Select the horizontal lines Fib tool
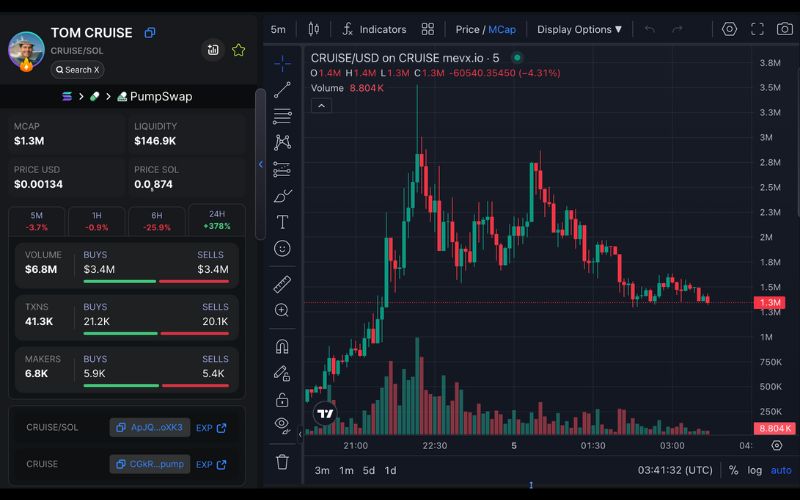Screen dimensions: 800x500 pyautogui.click(x=282, y=116)
